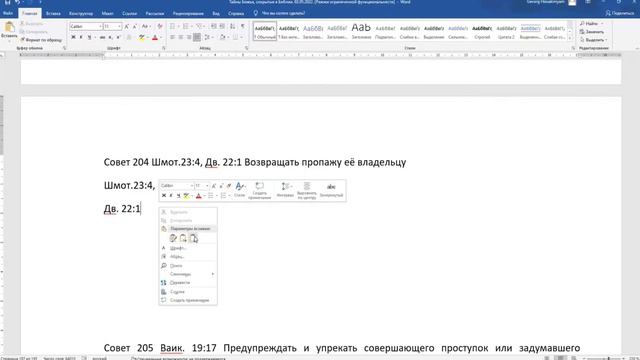
Task: Click Найти in the editing group
Action: [591, 24]
